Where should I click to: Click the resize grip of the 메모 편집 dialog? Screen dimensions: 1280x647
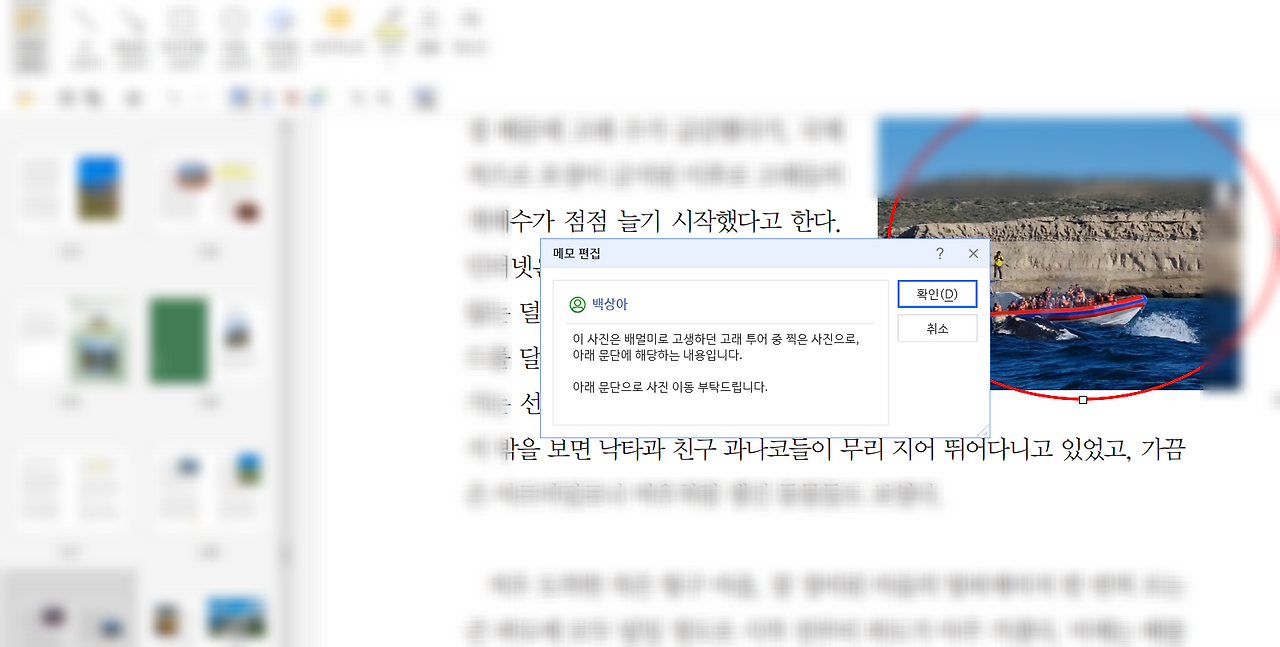click(984, 428)
